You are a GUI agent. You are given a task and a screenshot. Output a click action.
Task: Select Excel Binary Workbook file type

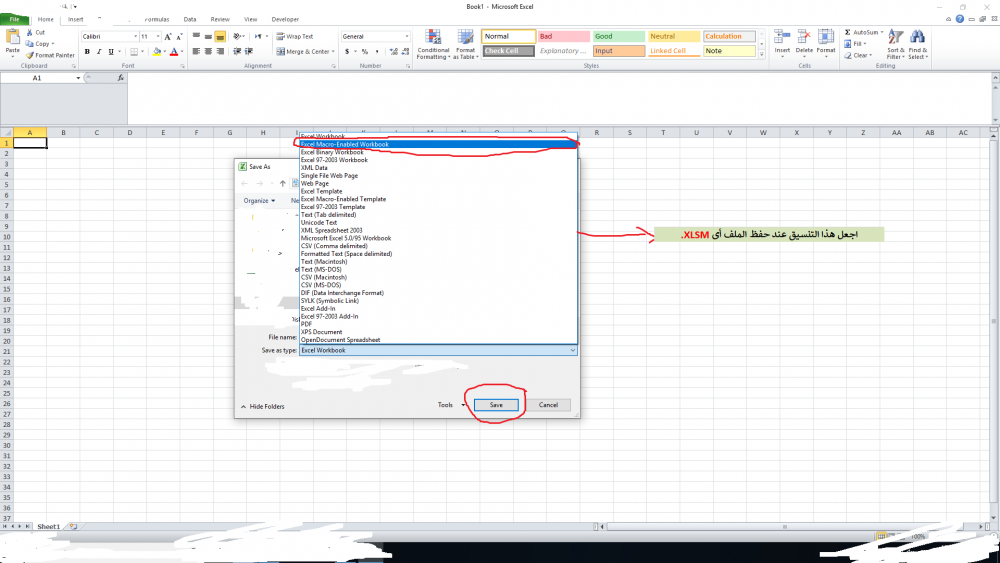(438, 152)
